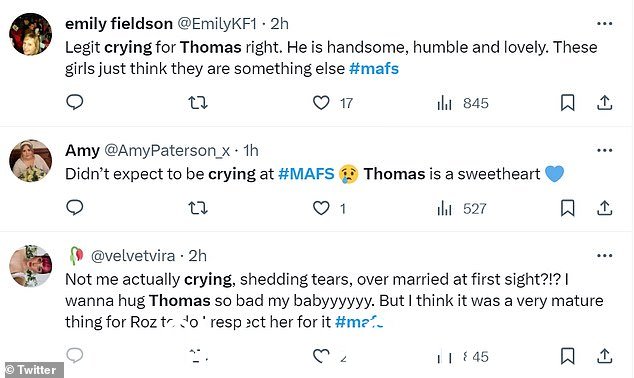
Task: Like Amy's tweet with 1 like
Action: (321, 209)
